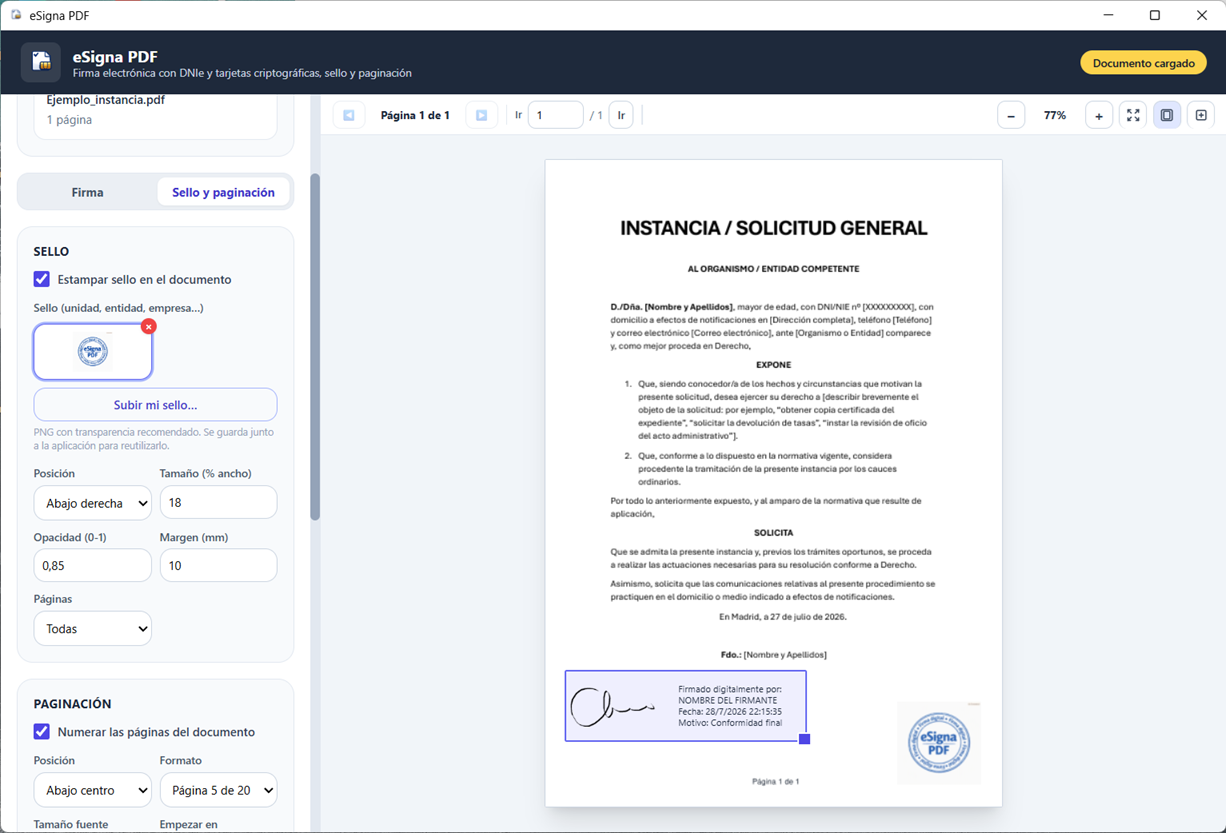Click 'En Madrid, a 27 de julio de 2026' line

pyautogui.click(x=783, y=617)
